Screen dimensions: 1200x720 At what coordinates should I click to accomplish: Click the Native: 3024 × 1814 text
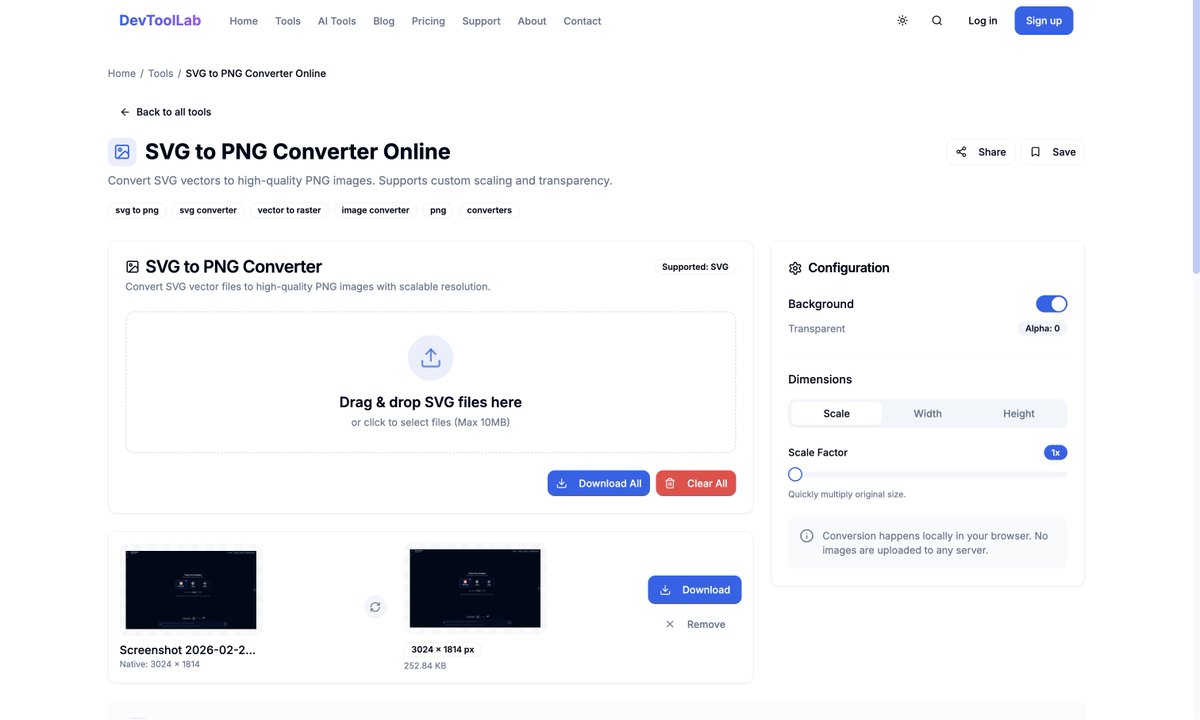click(160, 664)
